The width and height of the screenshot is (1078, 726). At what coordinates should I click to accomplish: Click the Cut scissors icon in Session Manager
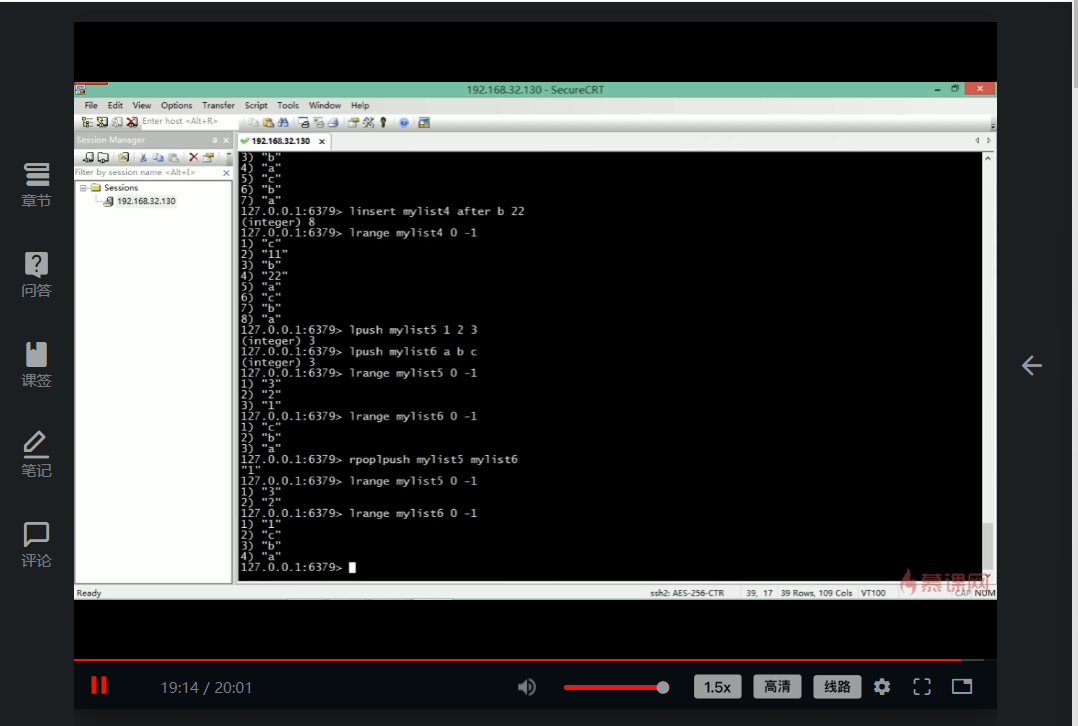point(143,157)
